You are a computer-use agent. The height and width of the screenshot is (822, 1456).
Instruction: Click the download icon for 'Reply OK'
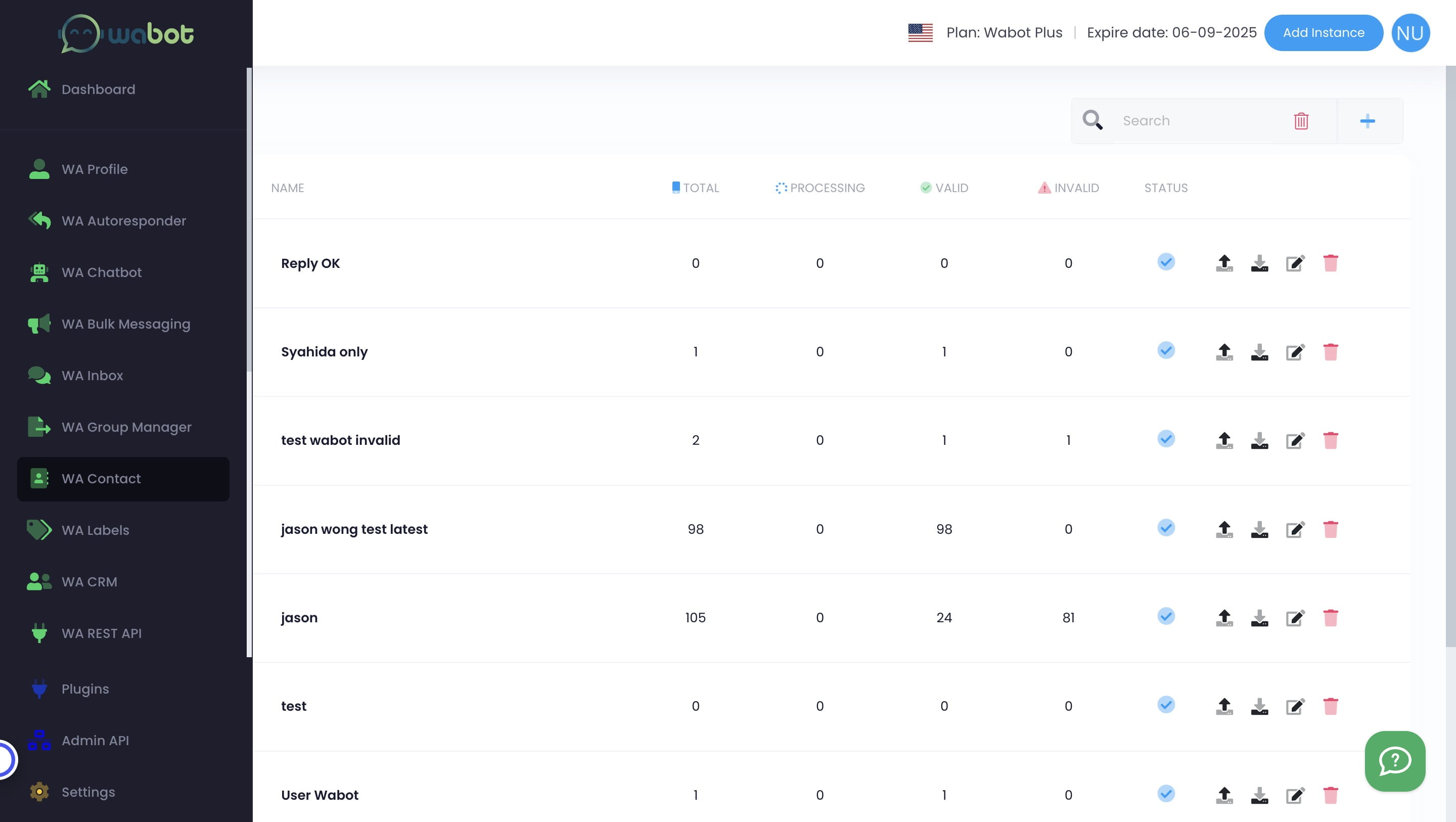pos(1259,263)
